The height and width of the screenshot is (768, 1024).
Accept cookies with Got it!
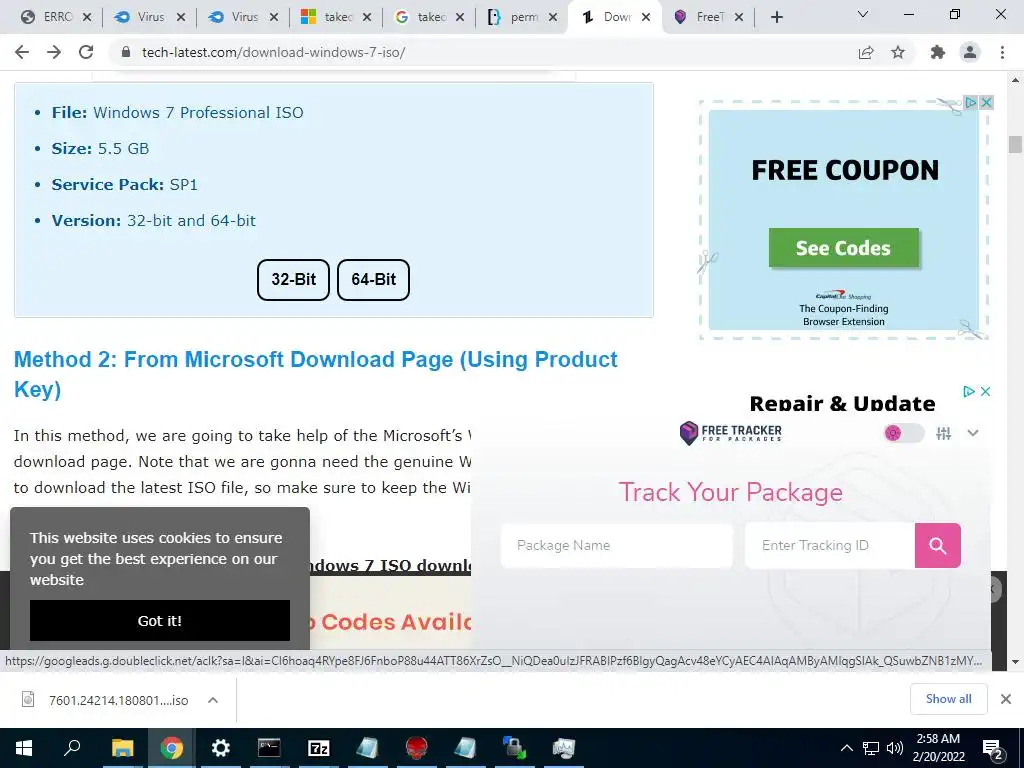pyautogui.click(x=160, y=620)
